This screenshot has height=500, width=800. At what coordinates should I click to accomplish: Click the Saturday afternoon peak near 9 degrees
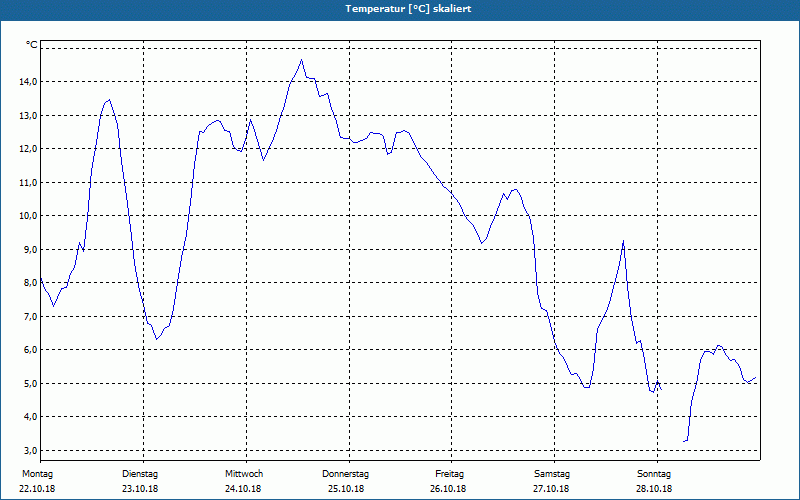point(623,241)
